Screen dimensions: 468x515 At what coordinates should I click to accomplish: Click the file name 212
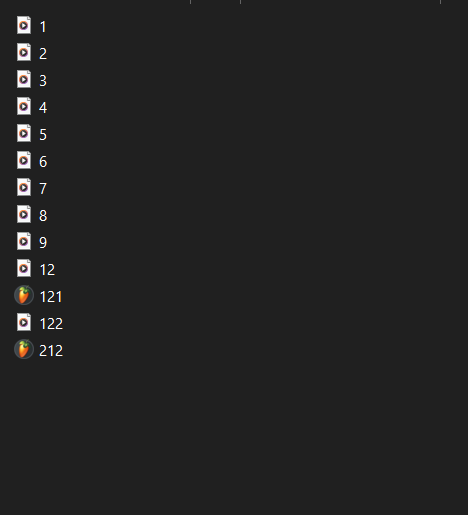(x=51, y=351)
